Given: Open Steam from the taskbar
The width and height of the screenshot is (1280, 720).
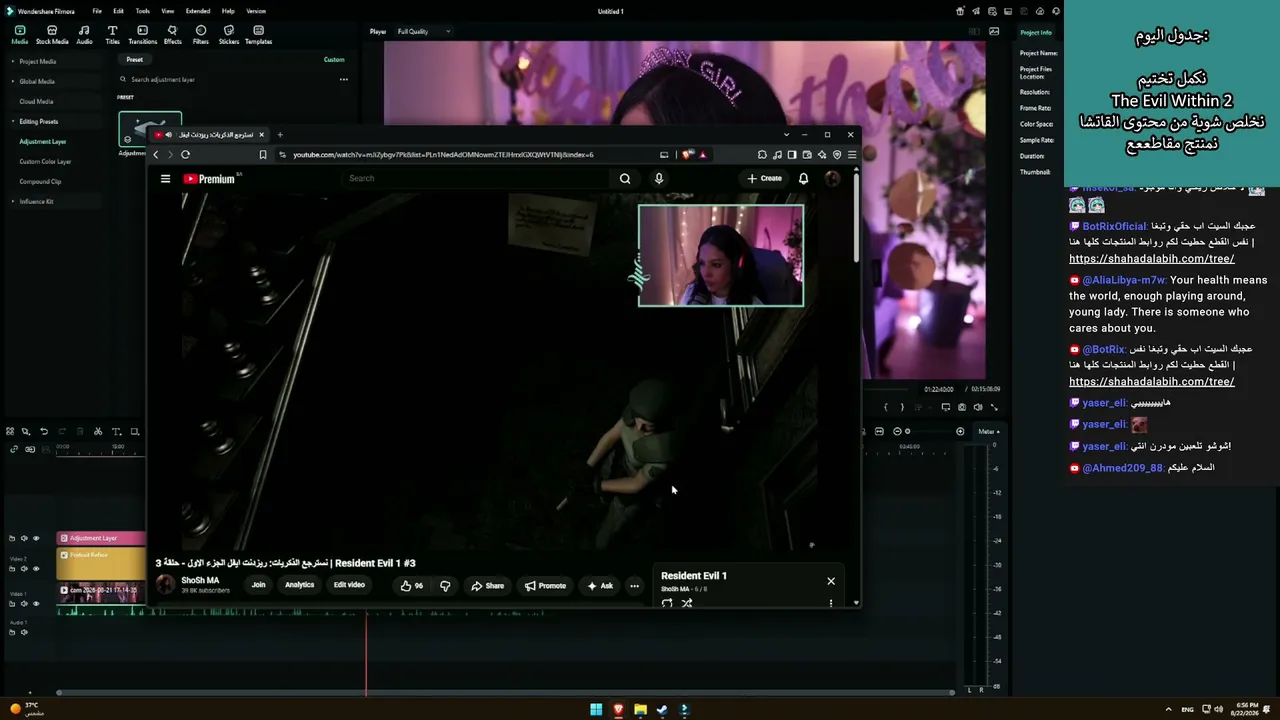Looking at the screenshot, I should [x=662, y=710].
